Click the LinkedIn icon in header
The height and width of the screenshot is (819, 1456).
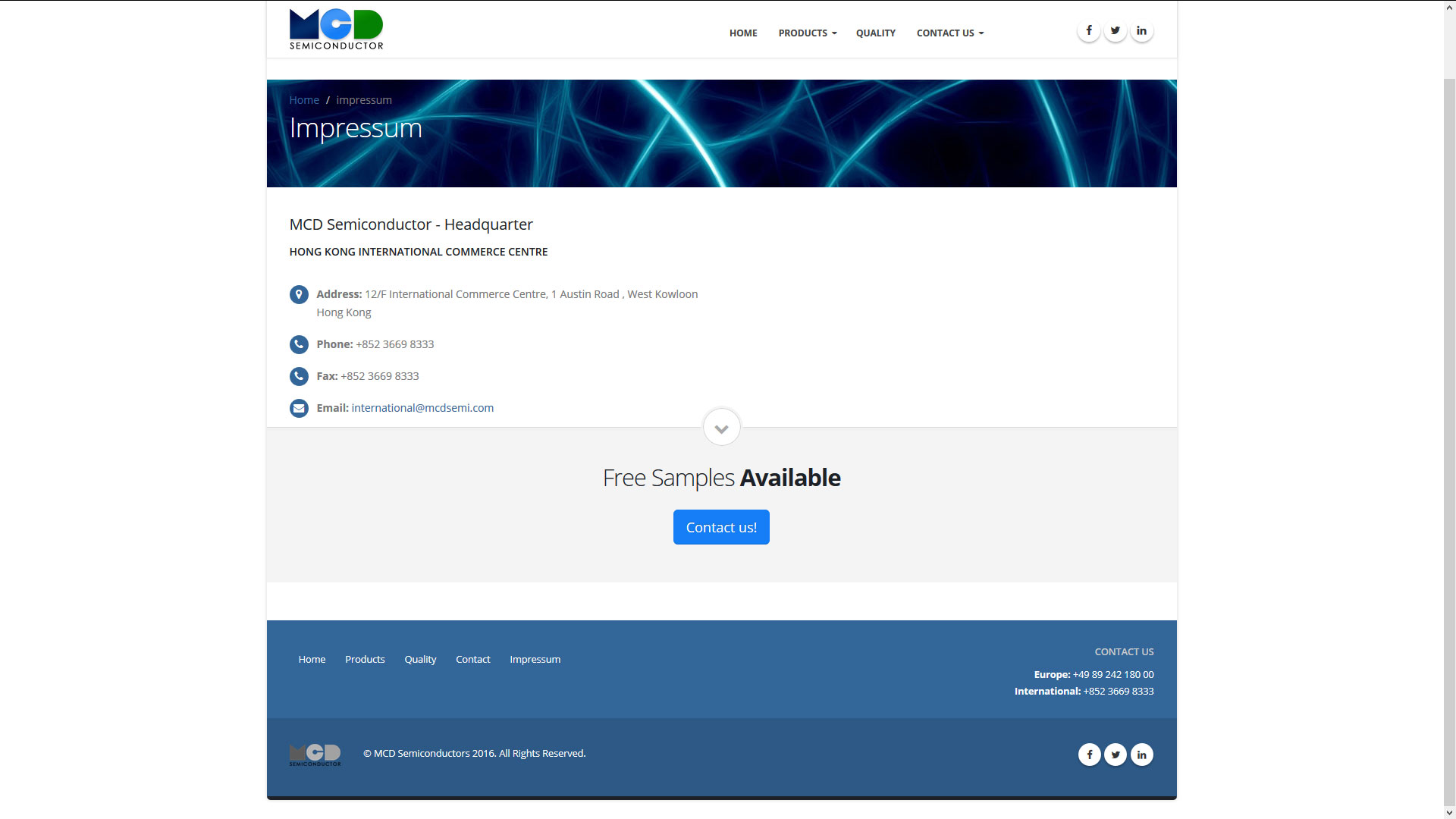click(x=1141, y=31)
